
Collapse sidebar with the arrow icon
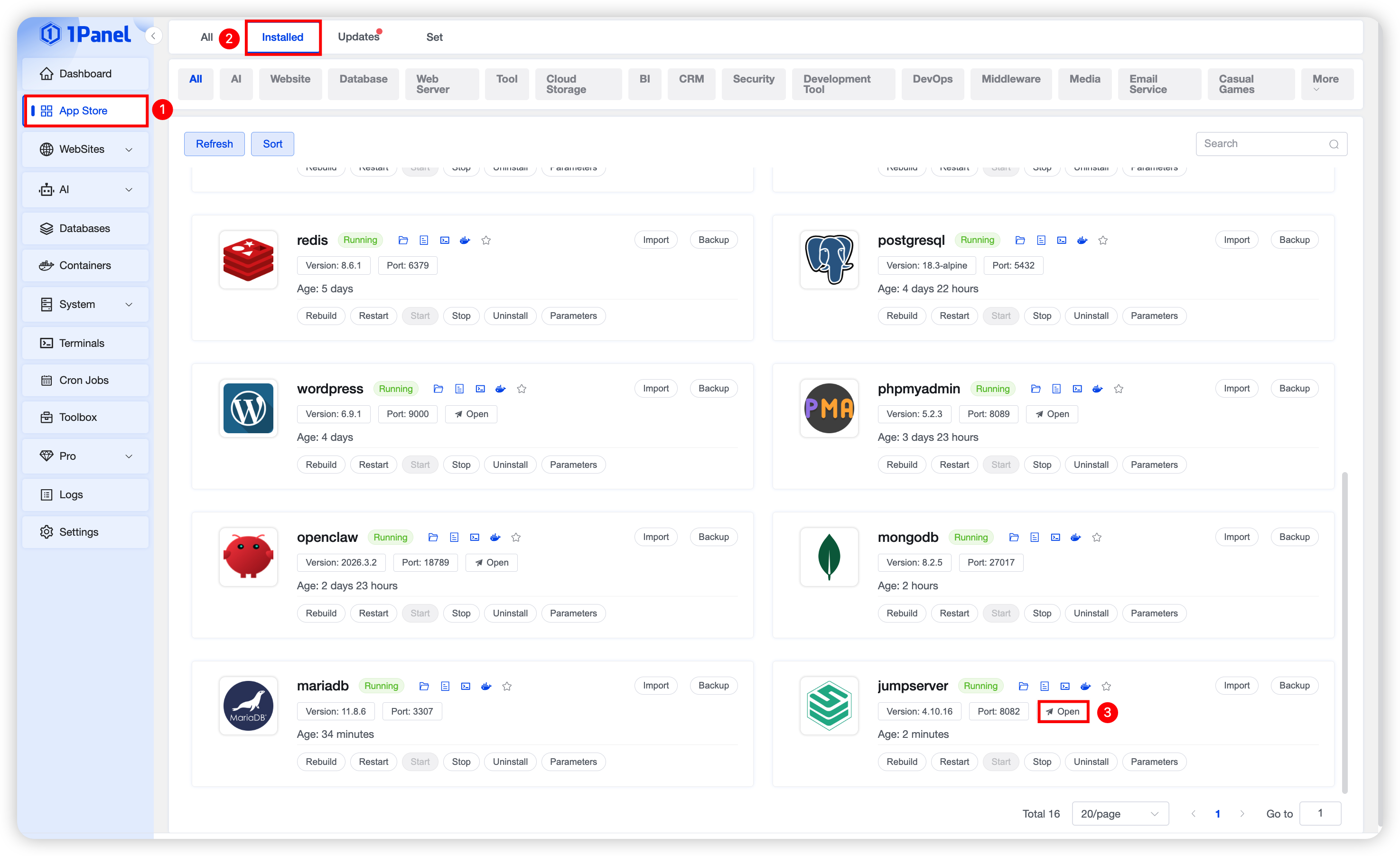pyautogui.click(x=153, y=36)
